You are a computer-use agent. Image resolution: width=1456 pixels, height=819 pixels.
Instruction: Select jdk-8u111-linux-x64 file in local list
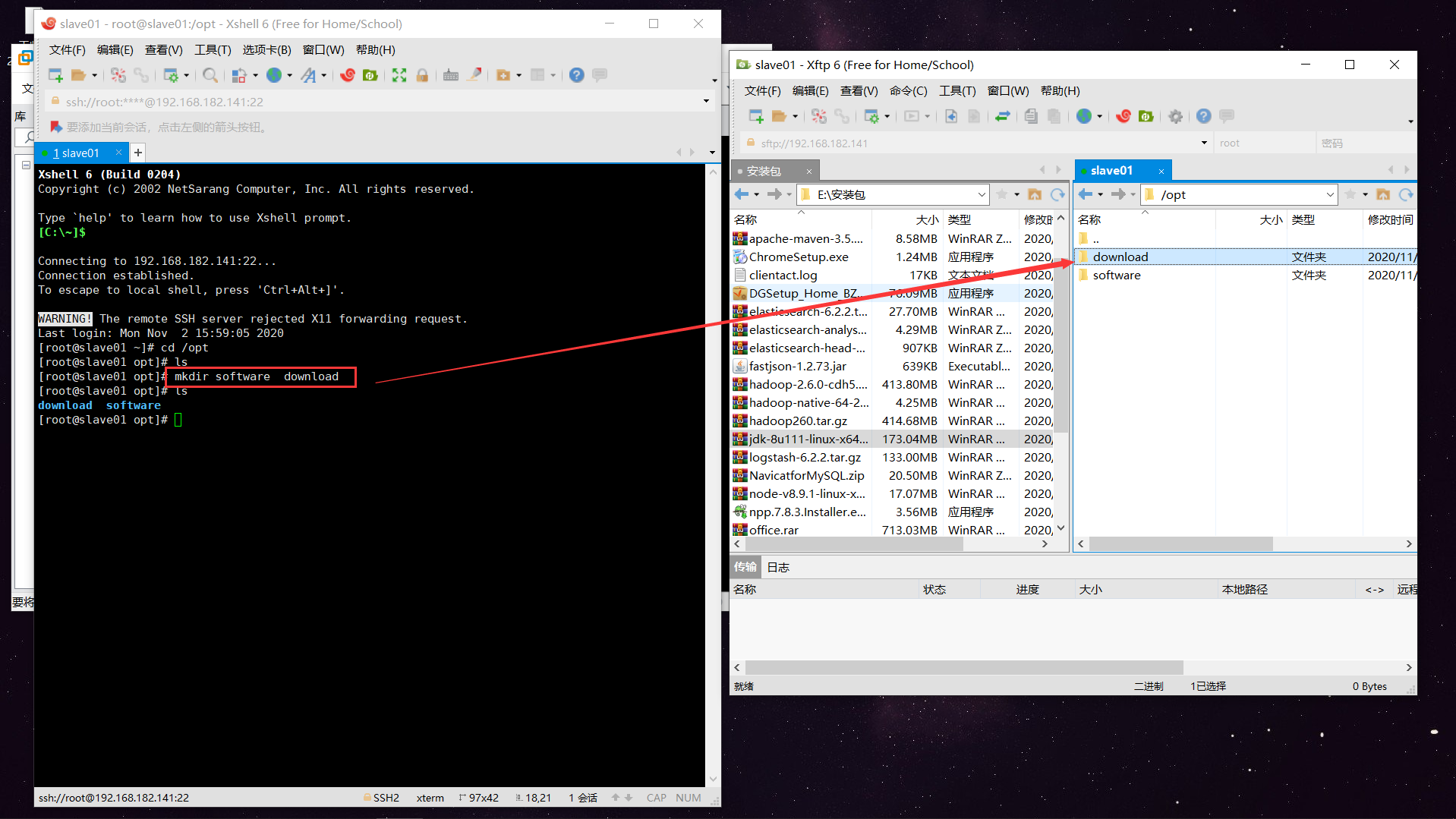tap(893, 439)
